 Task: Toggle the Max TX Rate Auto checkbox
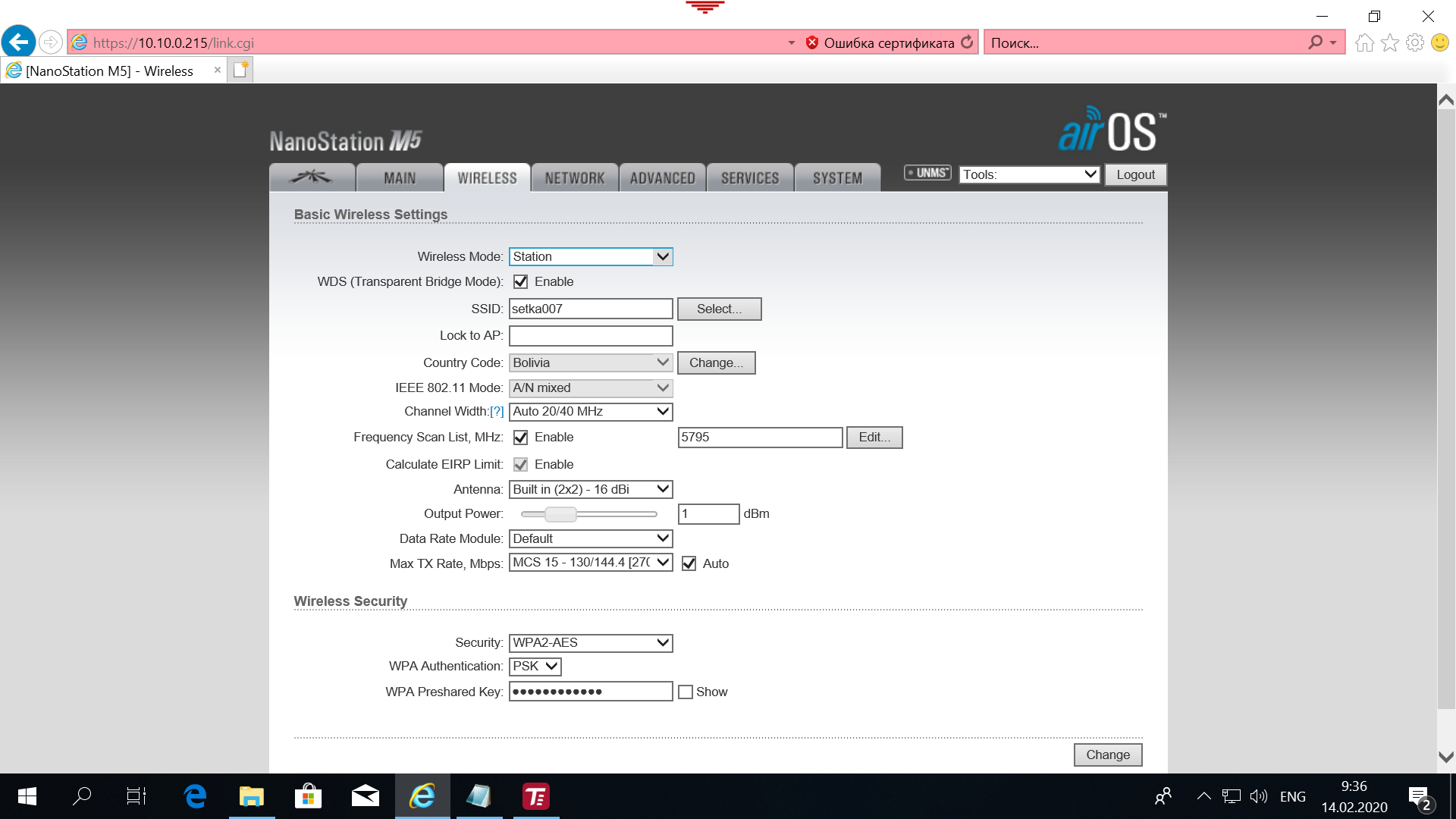(x=689, y=563)
